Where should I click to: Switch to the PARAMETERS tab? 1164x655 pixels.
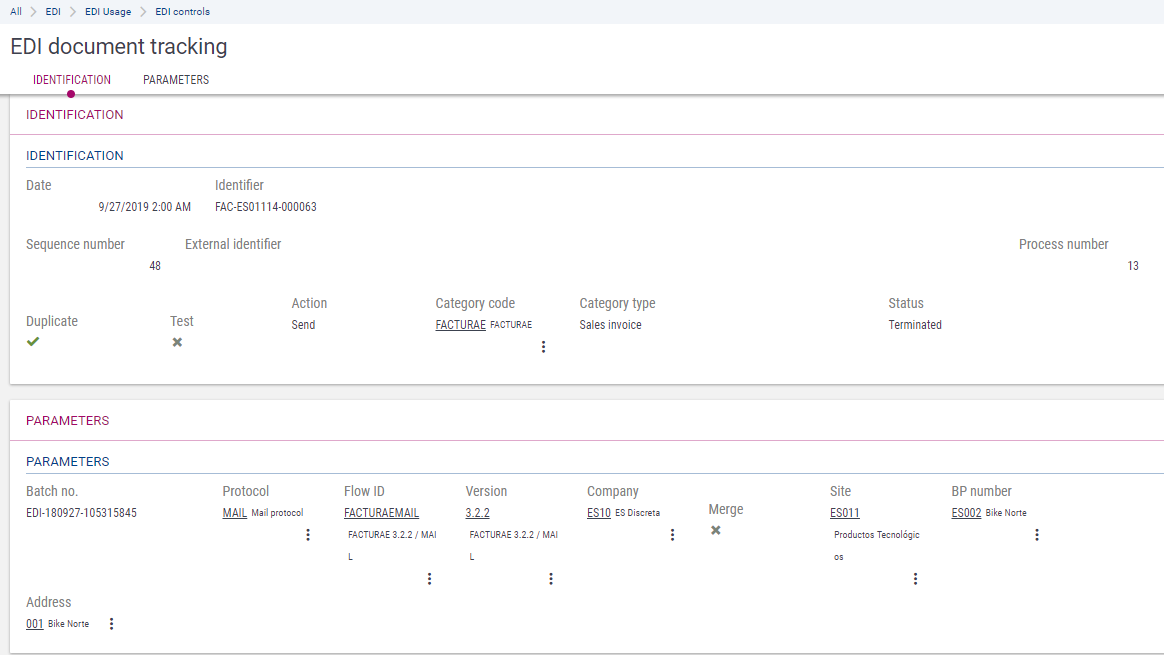pos(176,80)
